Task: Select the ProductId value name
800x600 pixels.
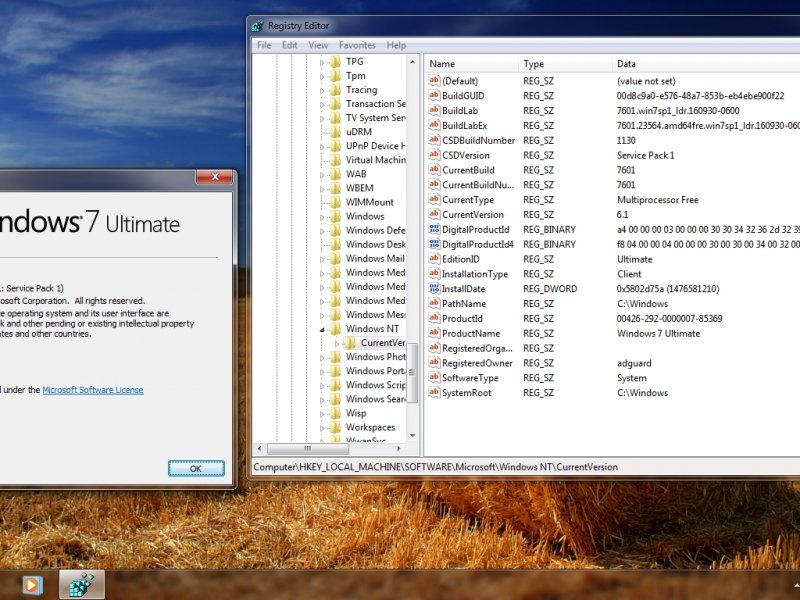Action: pyautogui.click(x=462, y=318)
